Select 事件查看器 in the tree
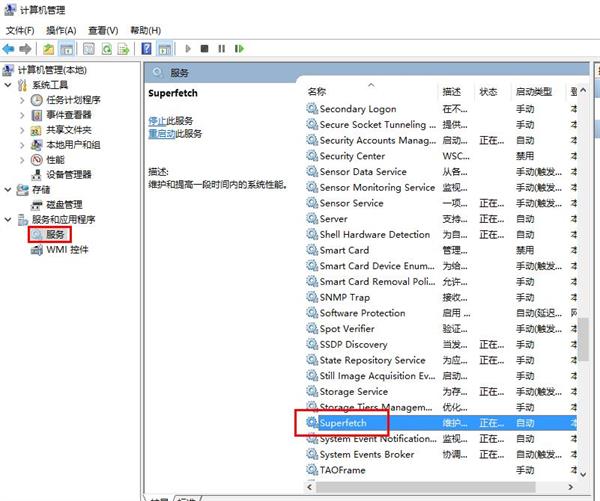This screenshot has height=501, width=600. point(69,115)
